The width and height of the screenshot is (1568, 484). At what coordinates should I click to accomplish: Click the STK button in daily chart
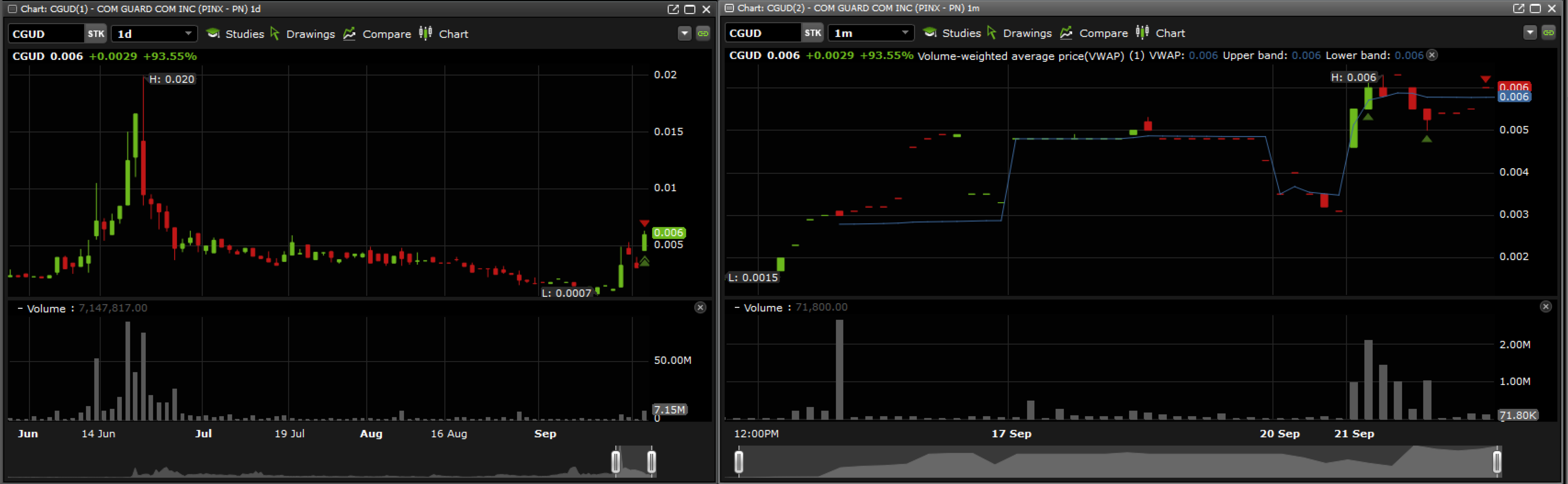coord(96,34)
